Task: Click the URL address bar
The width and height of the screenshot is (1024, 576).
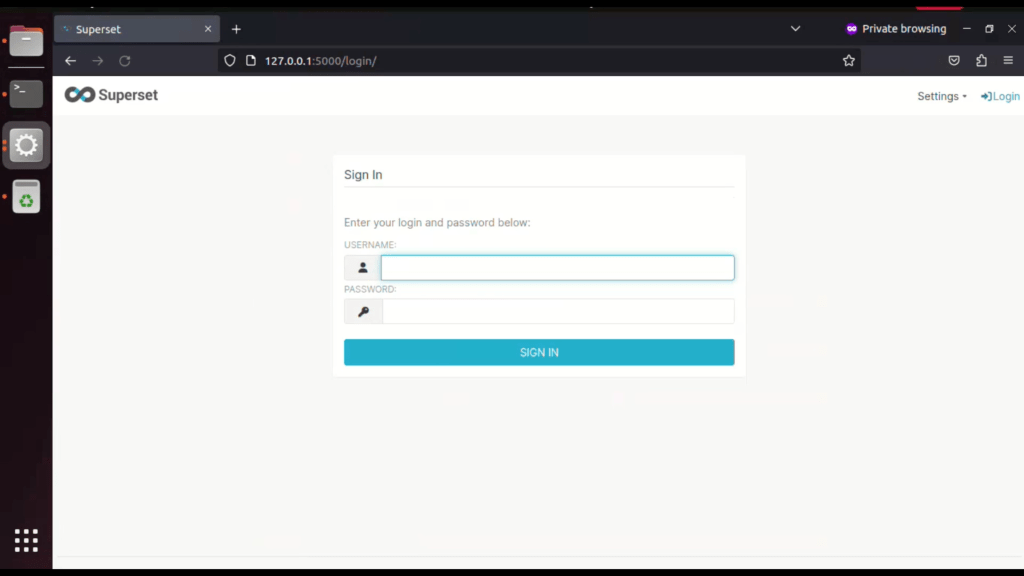Action: pyautogui.click(x=540, y=61)
